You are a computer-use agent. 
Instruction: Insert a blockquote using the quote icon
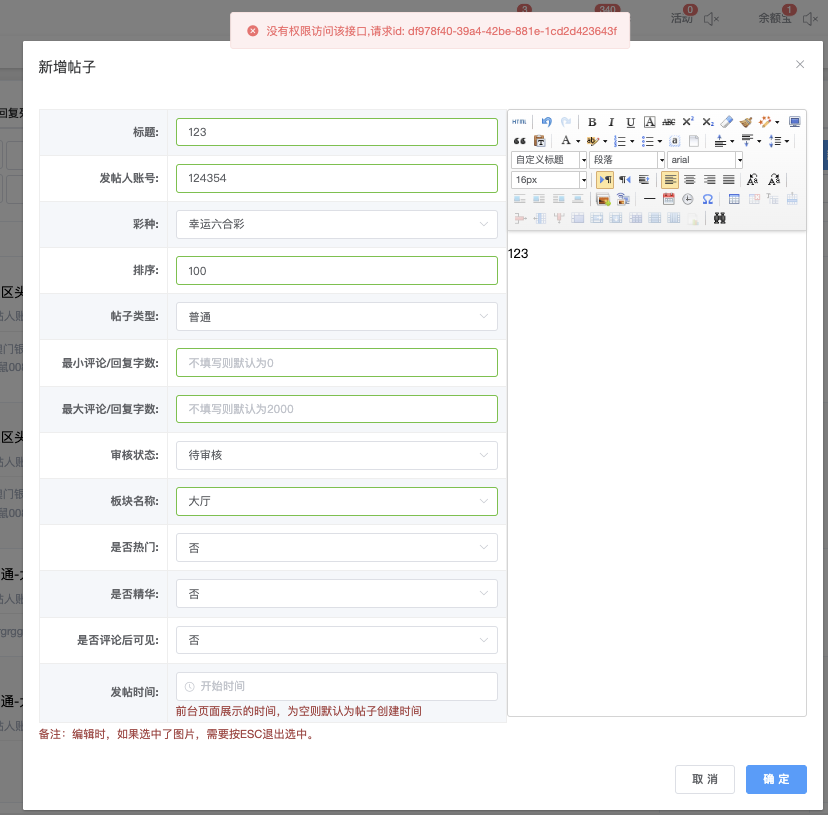[x=519, y=141]
